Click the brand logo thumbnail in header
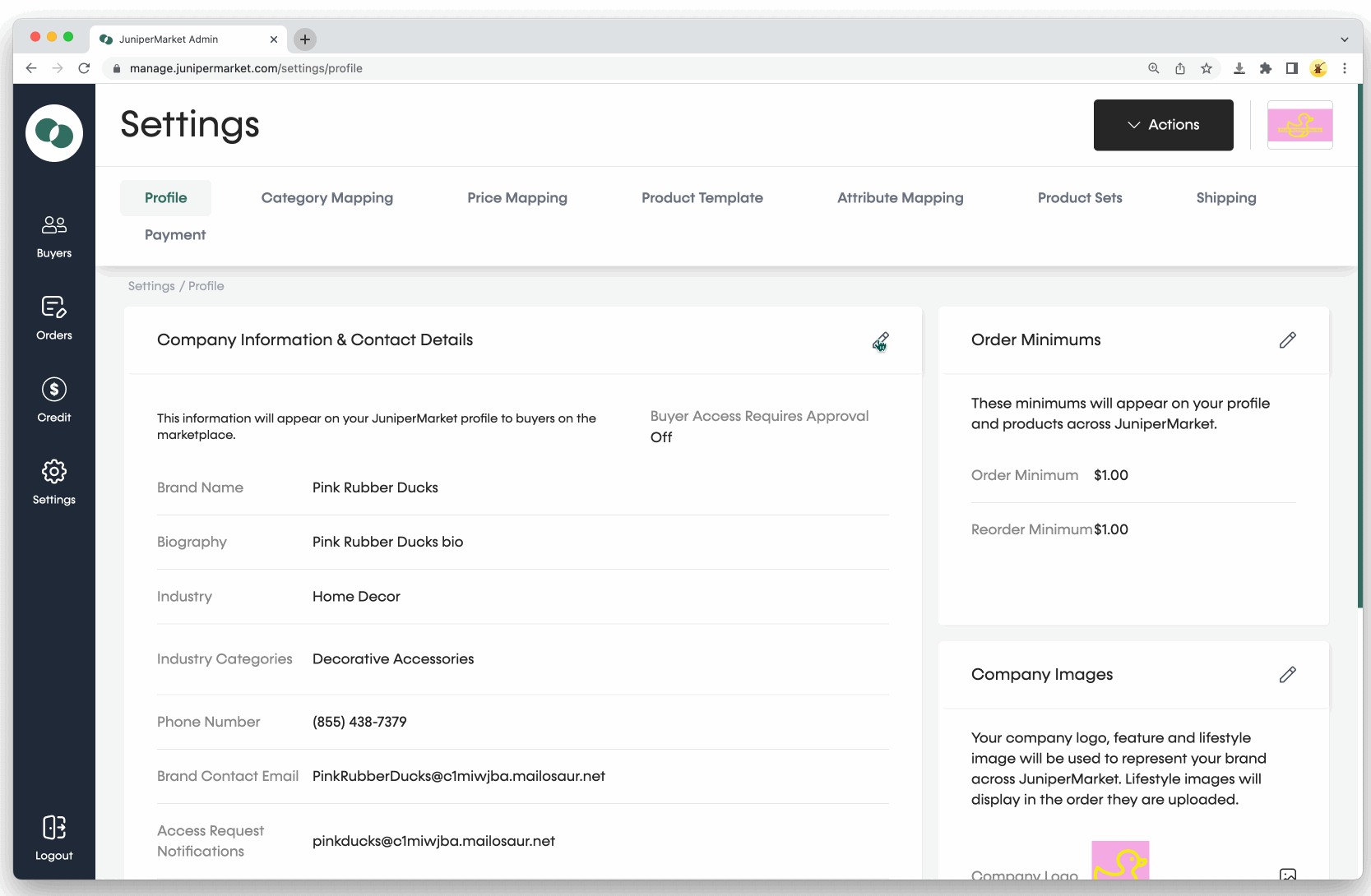Viewport: 1371px width, 896px height. coord(1300,125)
